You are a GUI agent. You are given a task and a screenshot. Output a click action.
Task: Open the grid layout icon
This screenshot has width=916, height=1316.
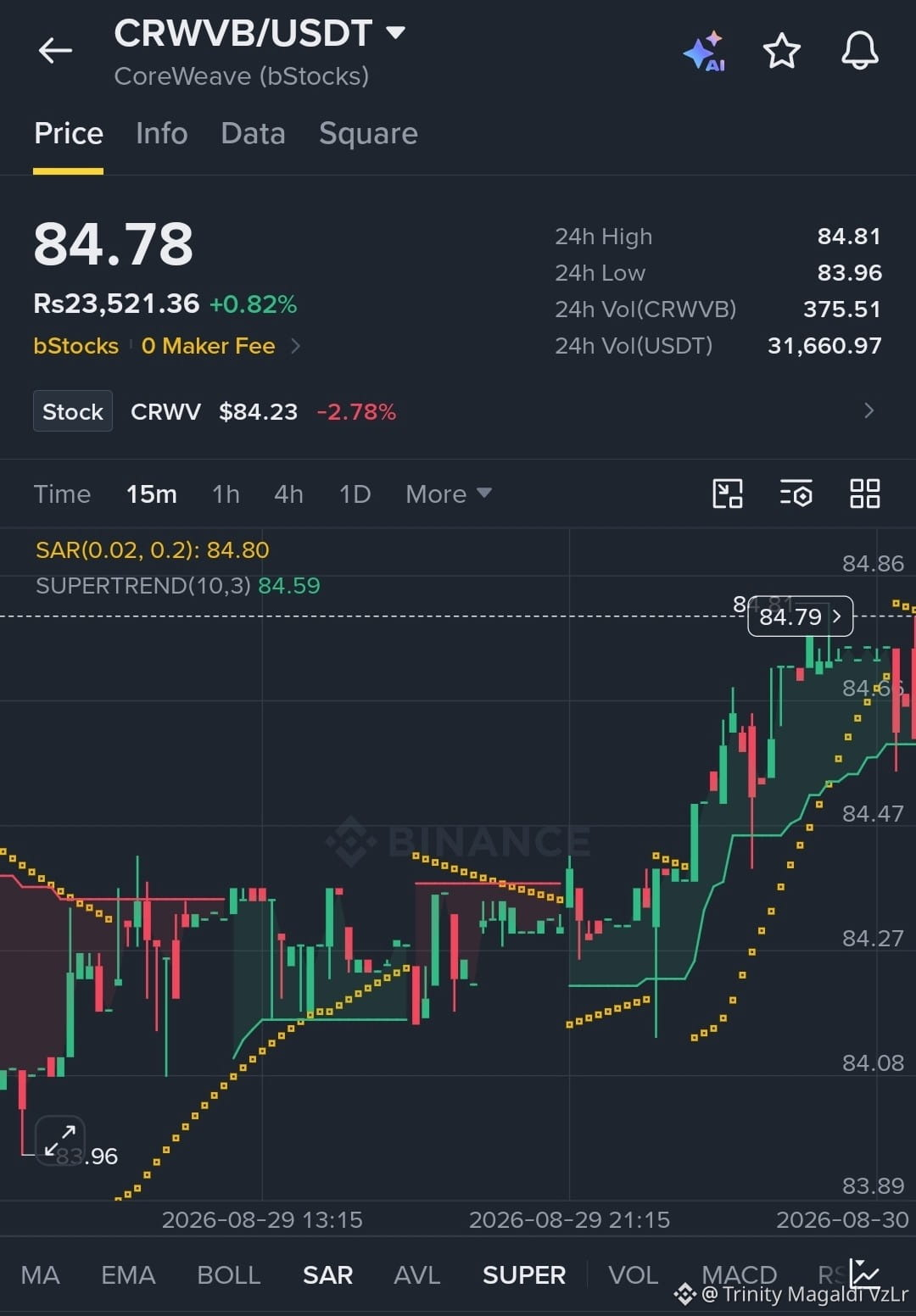point(864,493)
